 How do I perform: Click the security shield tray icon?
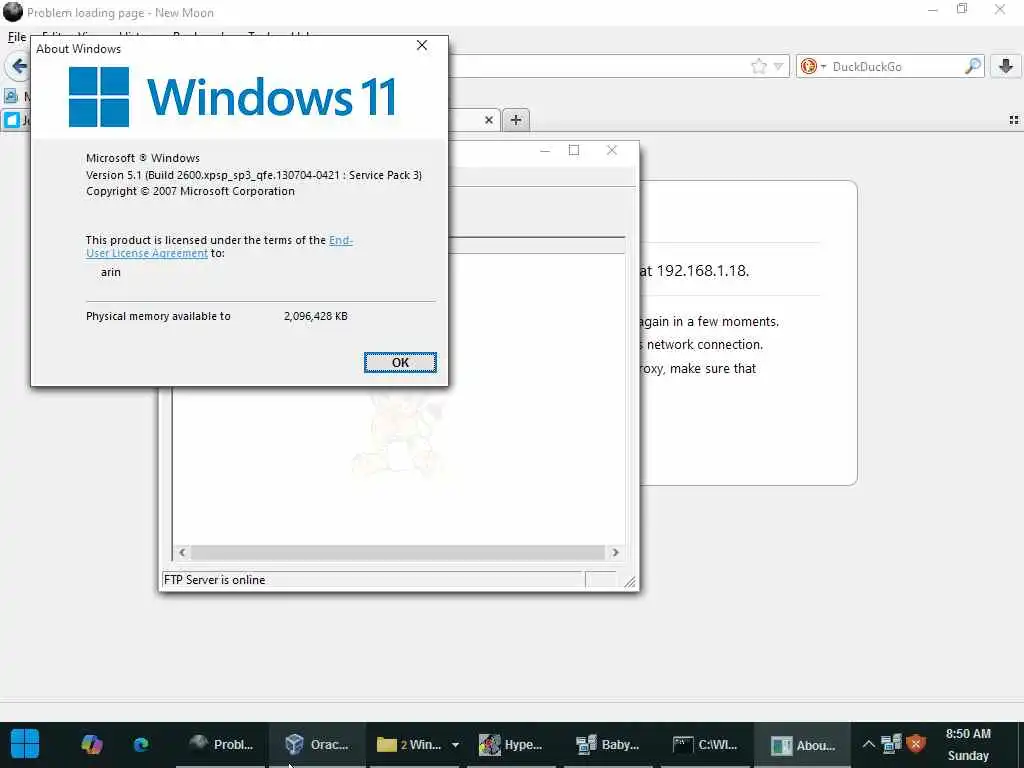916,744
